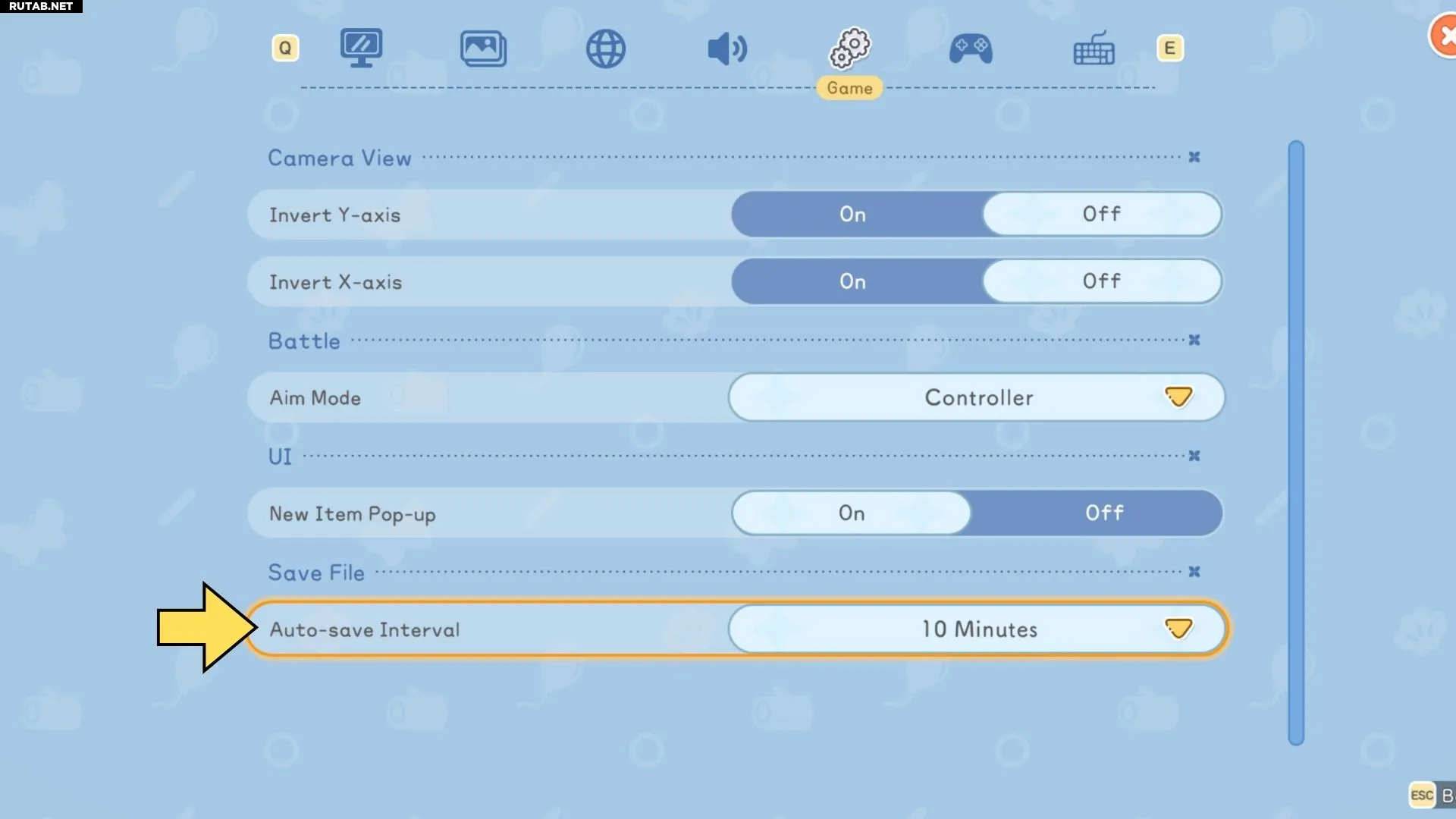The width and height of the screenshot is (1456, 819).
Task: Turn New Item Pop-up On
Action: [x=852, y=513]
